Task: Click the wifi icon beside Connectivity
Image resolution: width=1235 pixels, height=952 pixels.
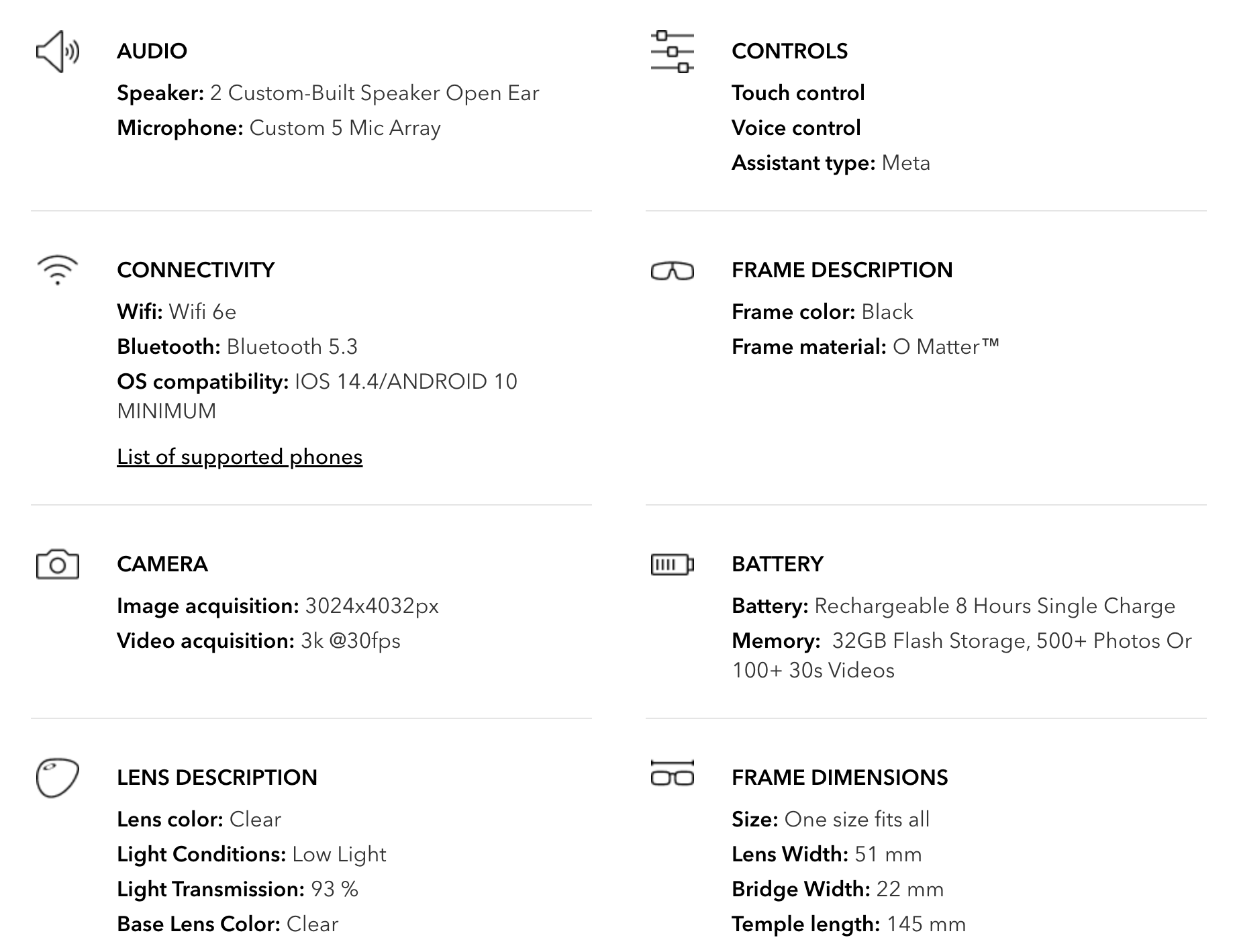Action: click(x=58, y=271)
